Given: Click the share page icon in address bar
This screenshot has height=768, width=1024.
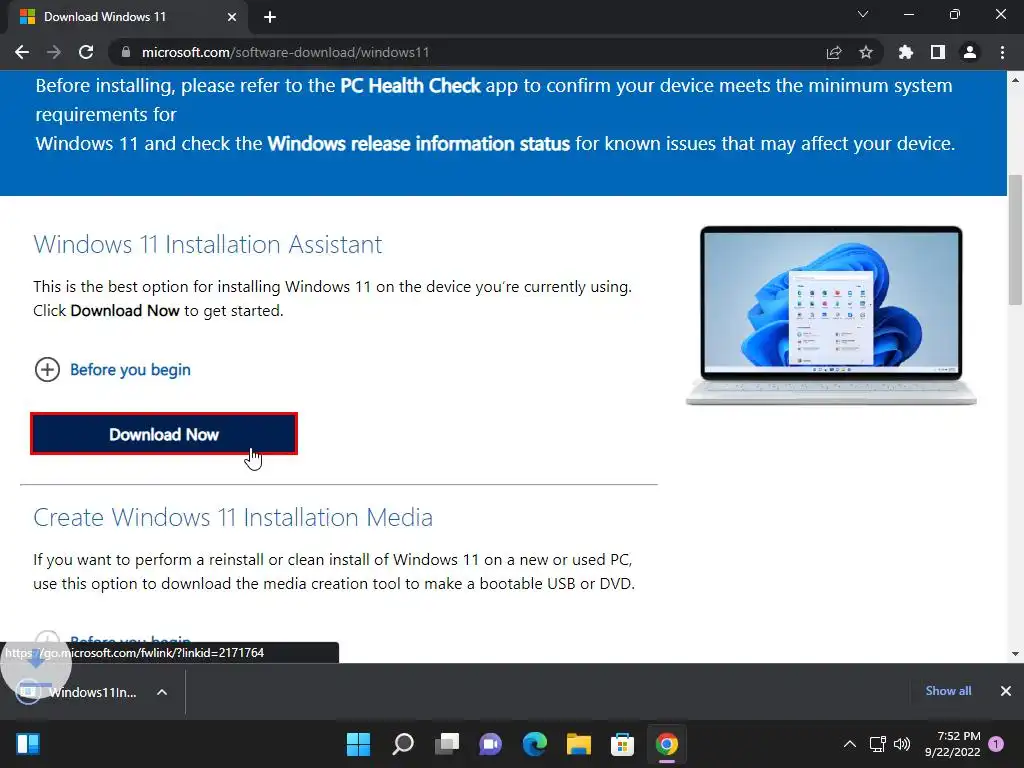Looking at the screenshot, I should click(x=834, y=52).
